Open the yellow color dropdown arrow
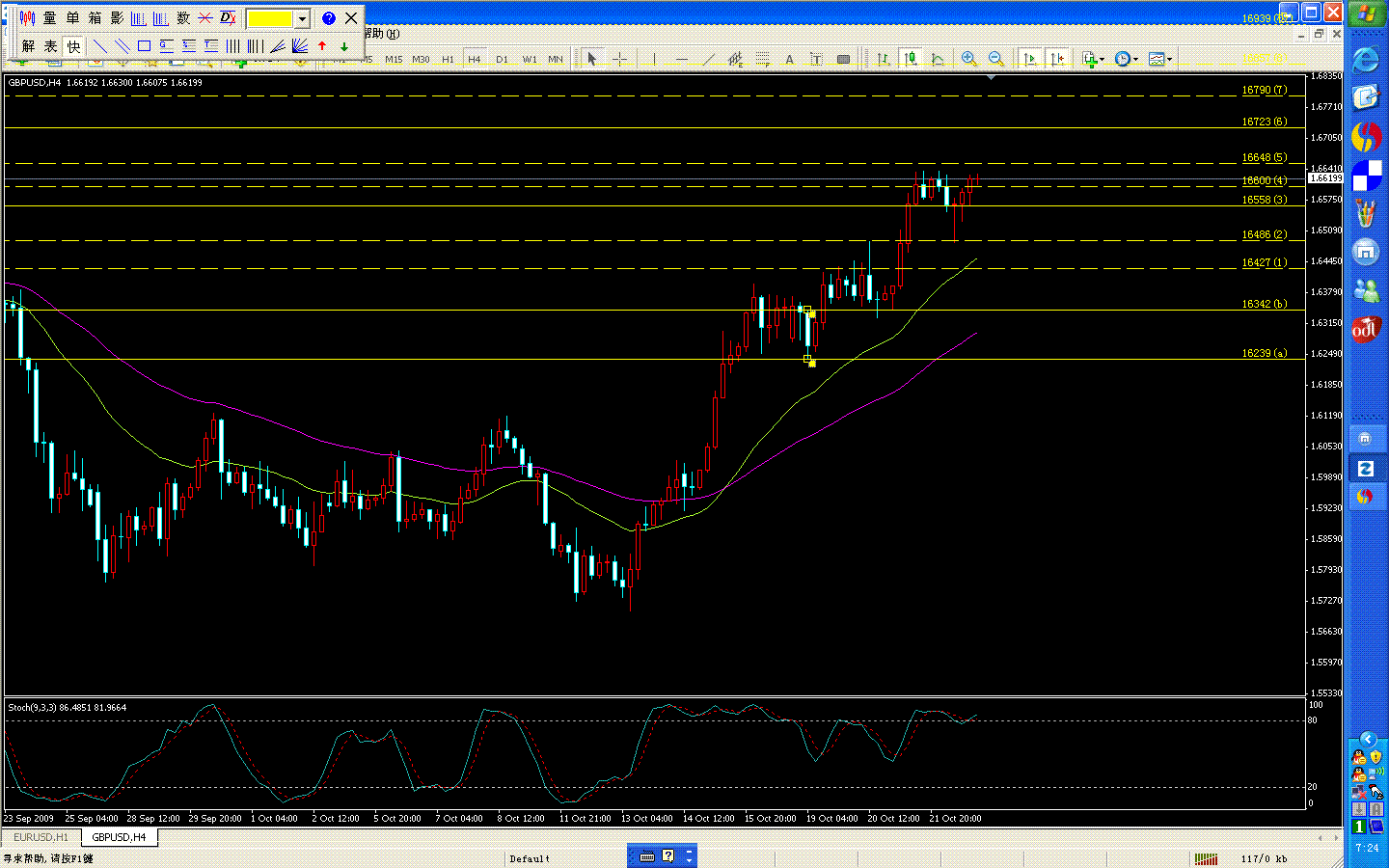The width and height of the screenshot is (1389, 868). pos(302,18)
